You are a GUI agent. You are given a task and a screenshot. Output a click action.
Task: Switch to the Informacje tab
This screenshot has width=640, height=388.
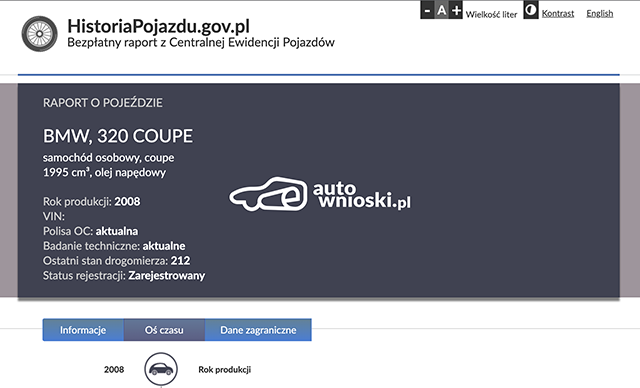click(x=83, y=330)
